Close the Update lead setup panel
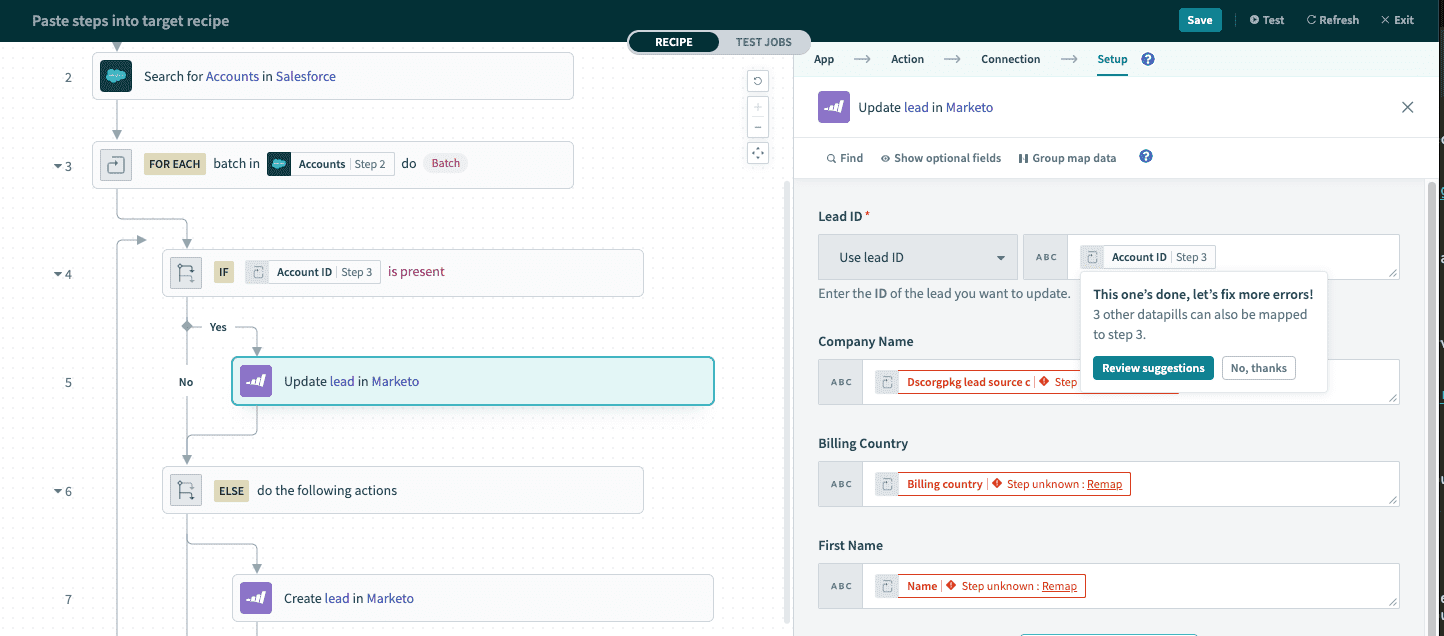The height and width of the screenshot is (636, 1444). tap(1407, 107)
